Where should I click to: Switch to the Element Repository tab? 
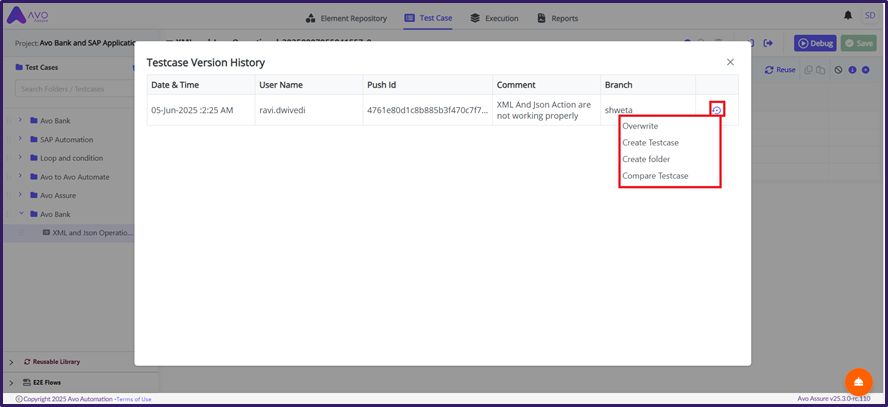pos(346,18)
